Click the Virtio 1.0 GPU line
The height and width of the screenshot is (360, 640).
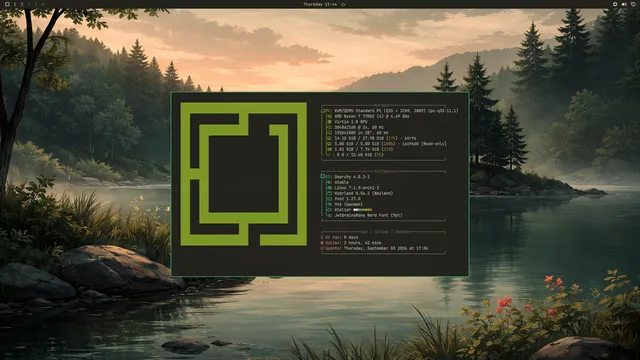pyautogui.click(x=351, y=122)
